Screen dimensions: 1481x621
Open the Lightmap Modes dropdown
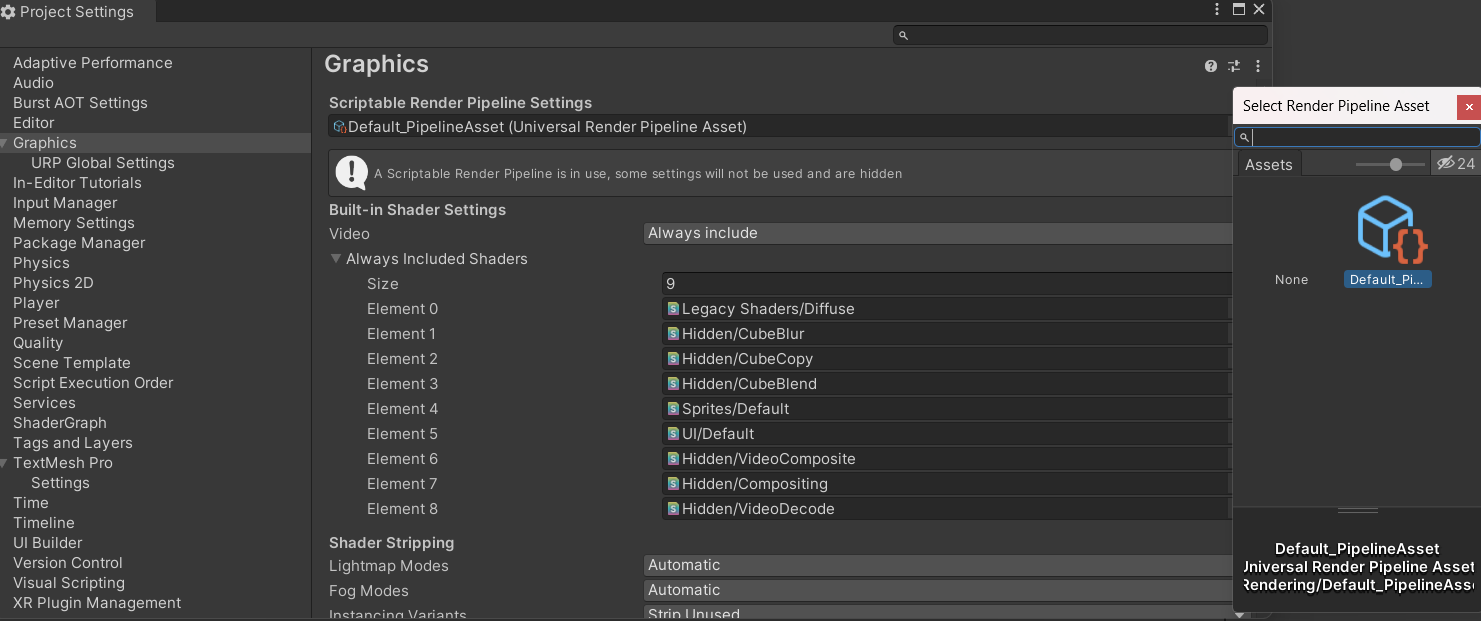(x=938, y=565)
